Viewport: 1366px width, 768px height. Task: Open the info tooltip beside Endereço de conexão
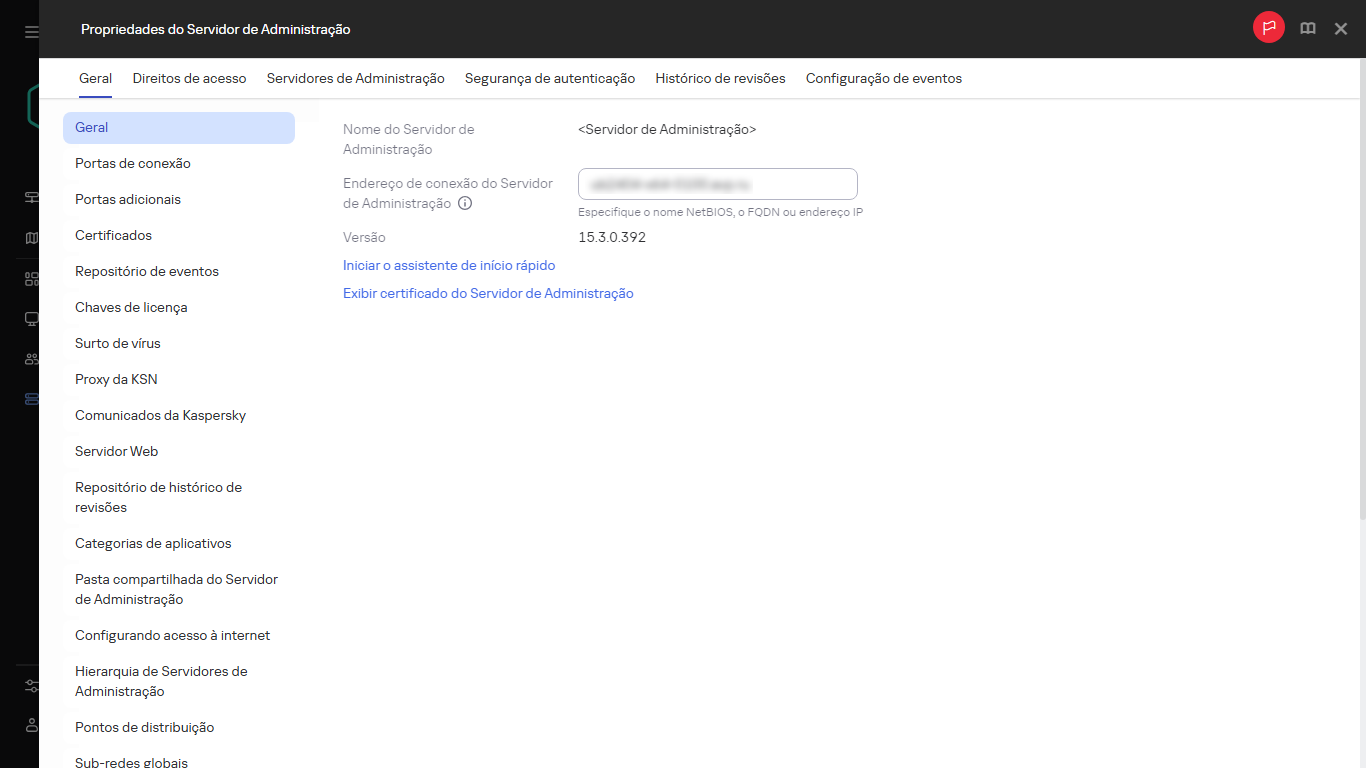point(464,203)
